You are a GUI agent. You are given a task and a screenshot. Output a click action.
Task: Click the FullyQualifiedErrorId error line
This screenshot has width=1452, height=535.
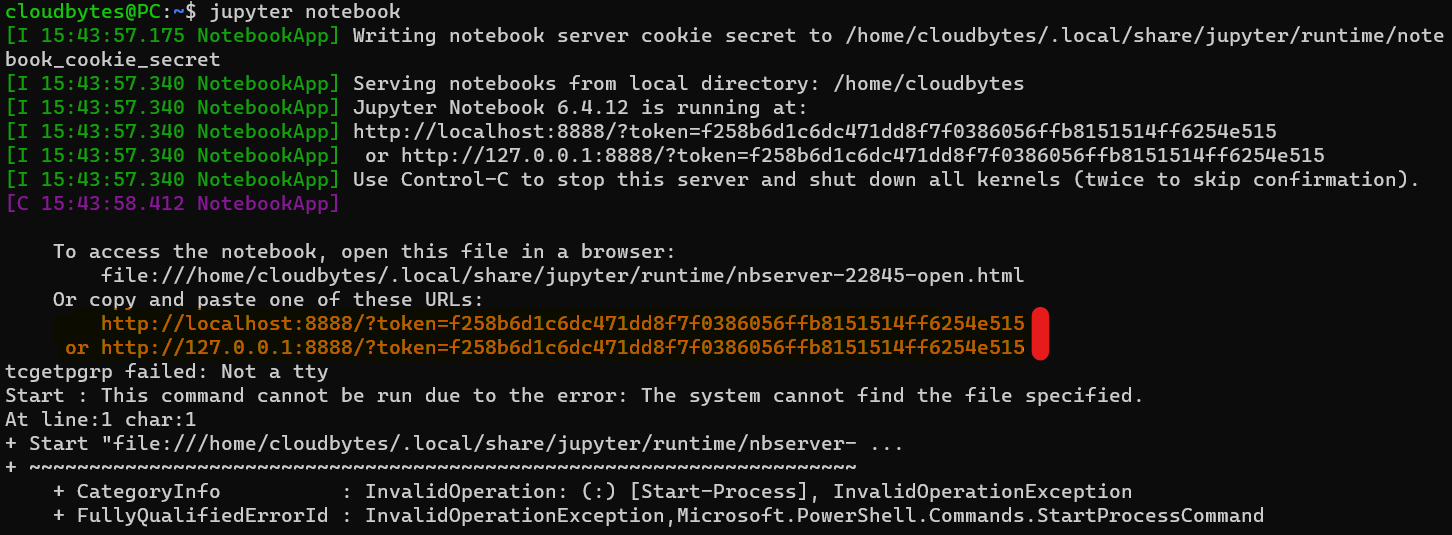click(x=658, y=515)
